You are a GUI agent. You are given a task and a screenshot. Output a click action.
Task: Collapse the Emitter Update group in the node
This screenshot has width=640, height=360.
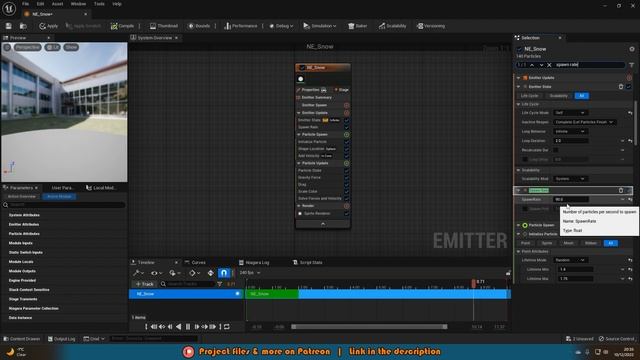(x=299, y=113)
